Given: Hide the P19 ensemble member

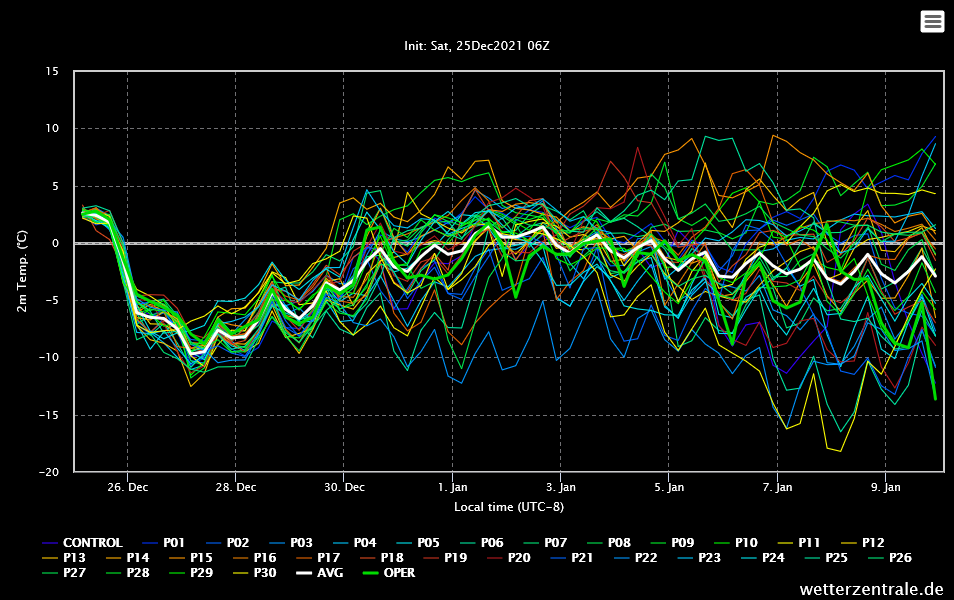Looking at the screenshot, I should click(x=455, y=558).
